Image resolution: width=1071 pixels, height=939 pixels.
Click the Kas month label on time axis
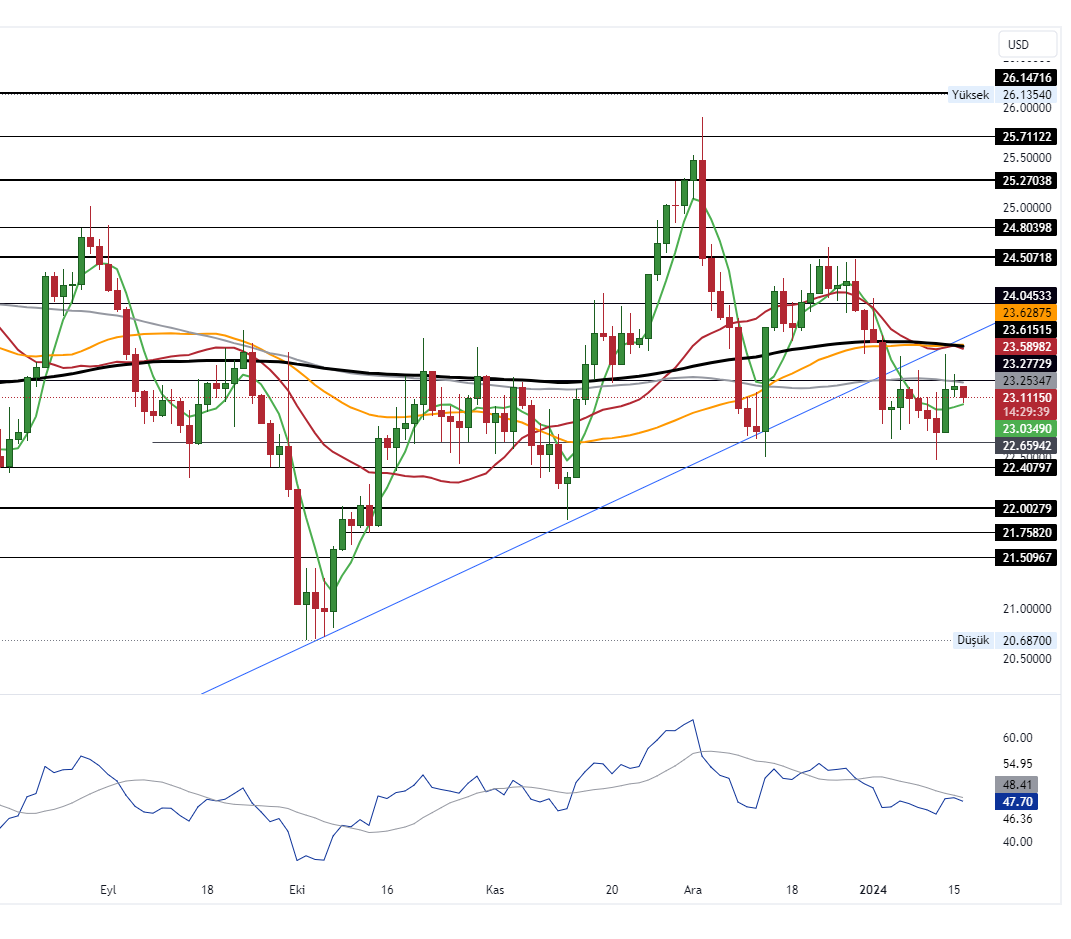point(494,890)
